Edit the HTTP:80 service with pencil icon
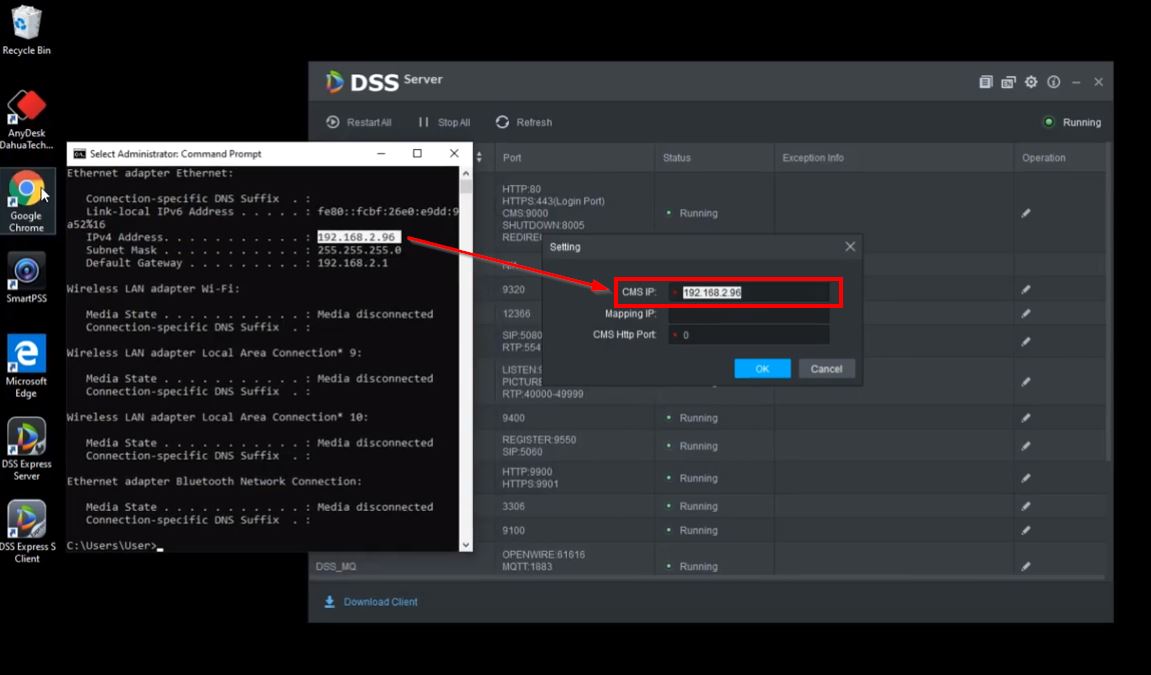Viewport: 1151px width, 675px height. point(1026,213)
